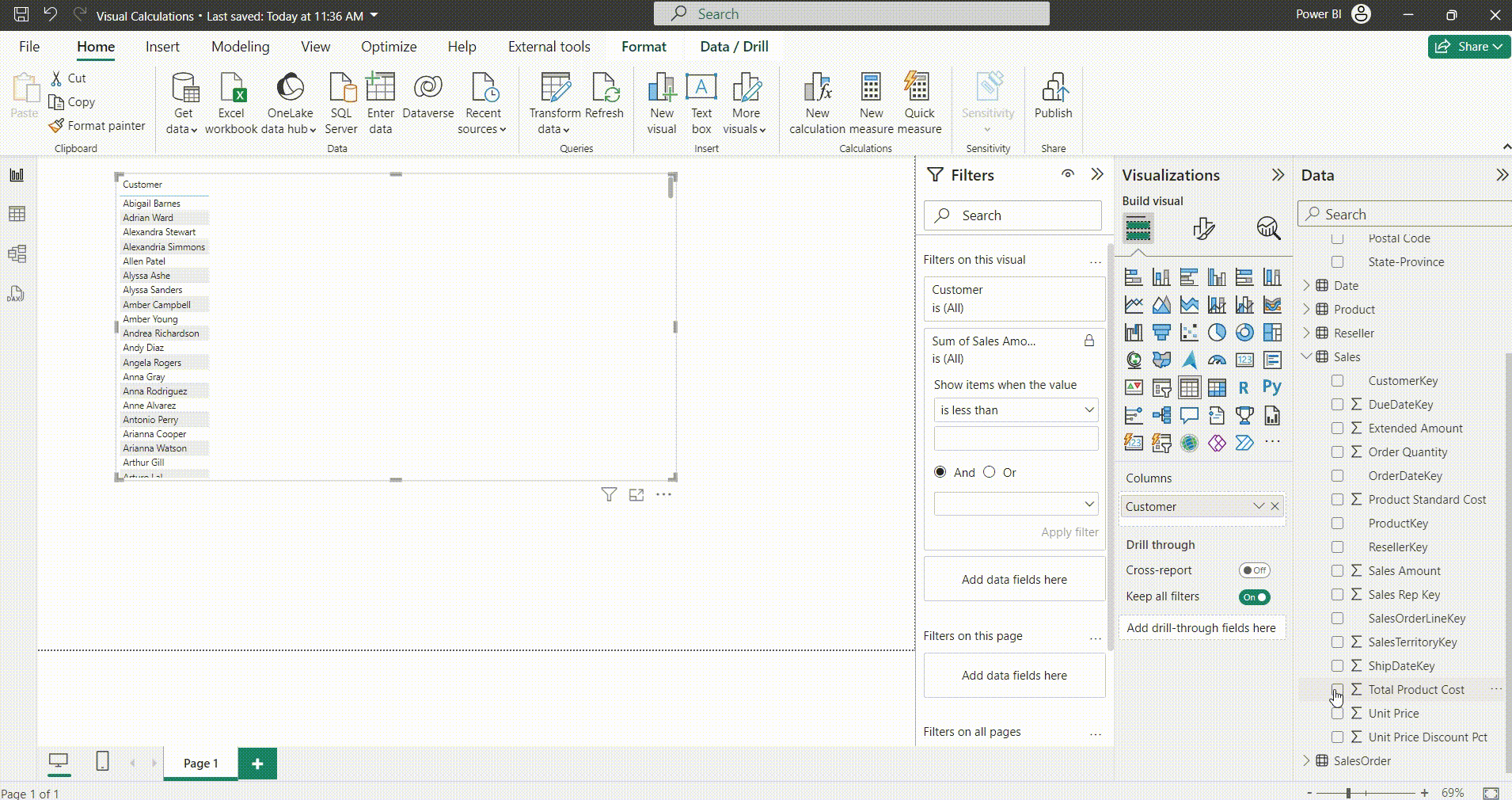Select the Or radio button
1512x800 pixels.
coord(989,472)
